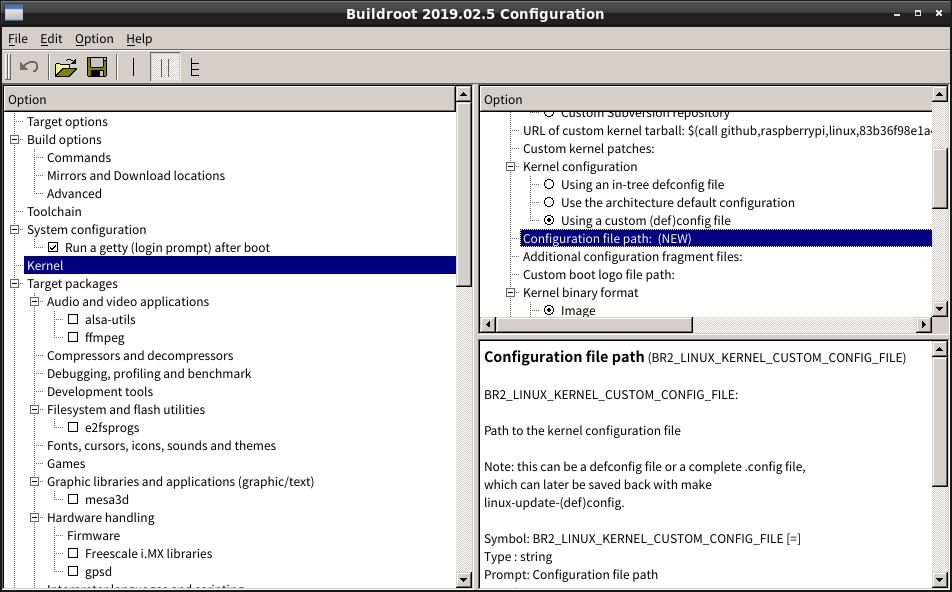Select Use the architecture default configuration radio
952x592 pixels.
549,202
